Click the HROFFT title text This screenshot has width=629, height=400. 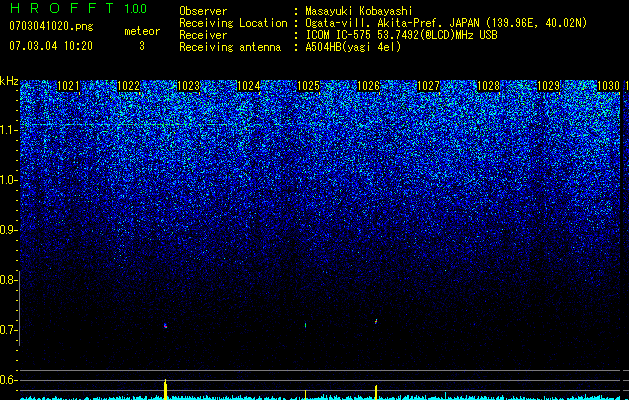click(61, 8)
